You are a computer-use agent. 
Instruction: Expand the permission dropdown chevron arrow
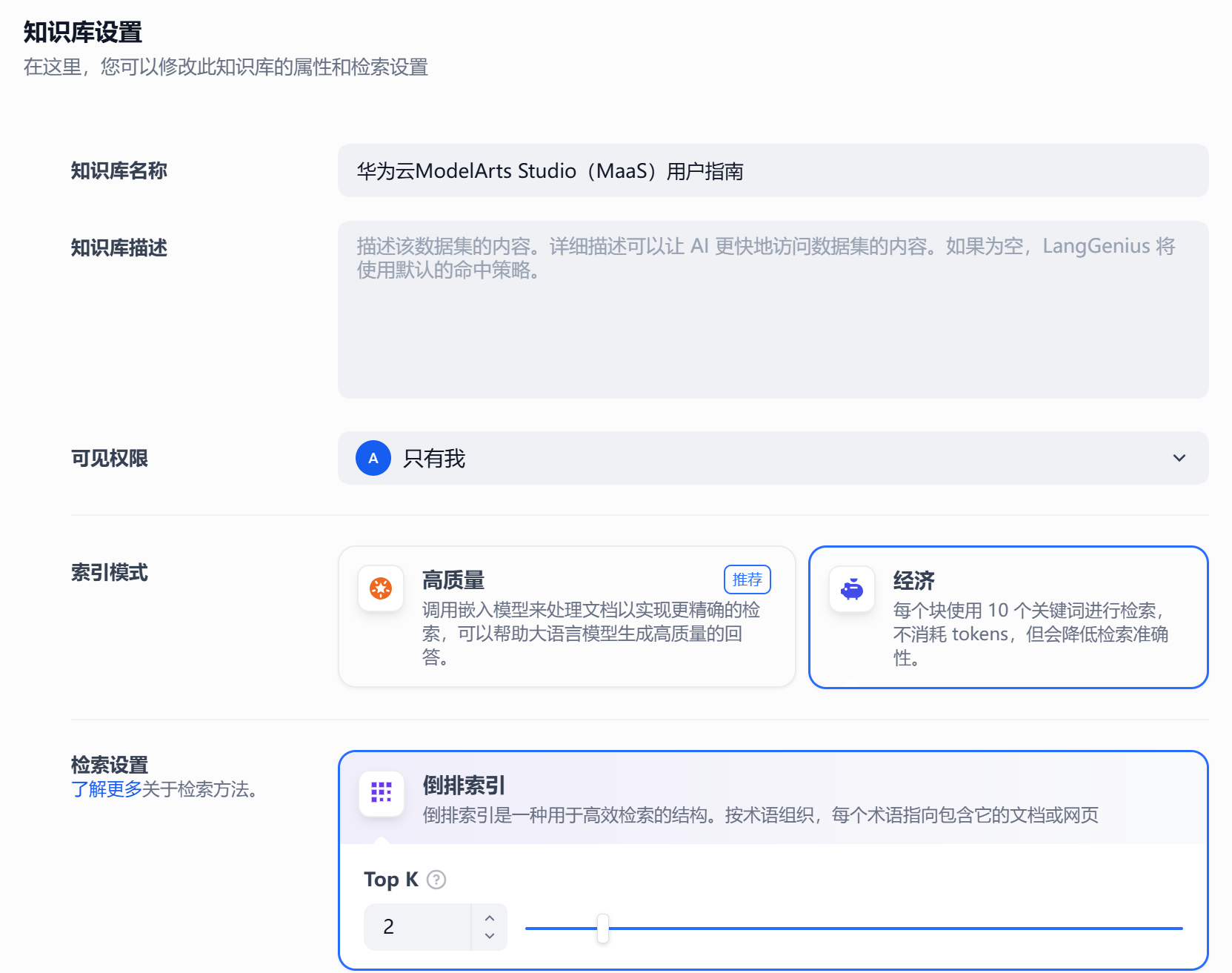tap(1179, 458)
